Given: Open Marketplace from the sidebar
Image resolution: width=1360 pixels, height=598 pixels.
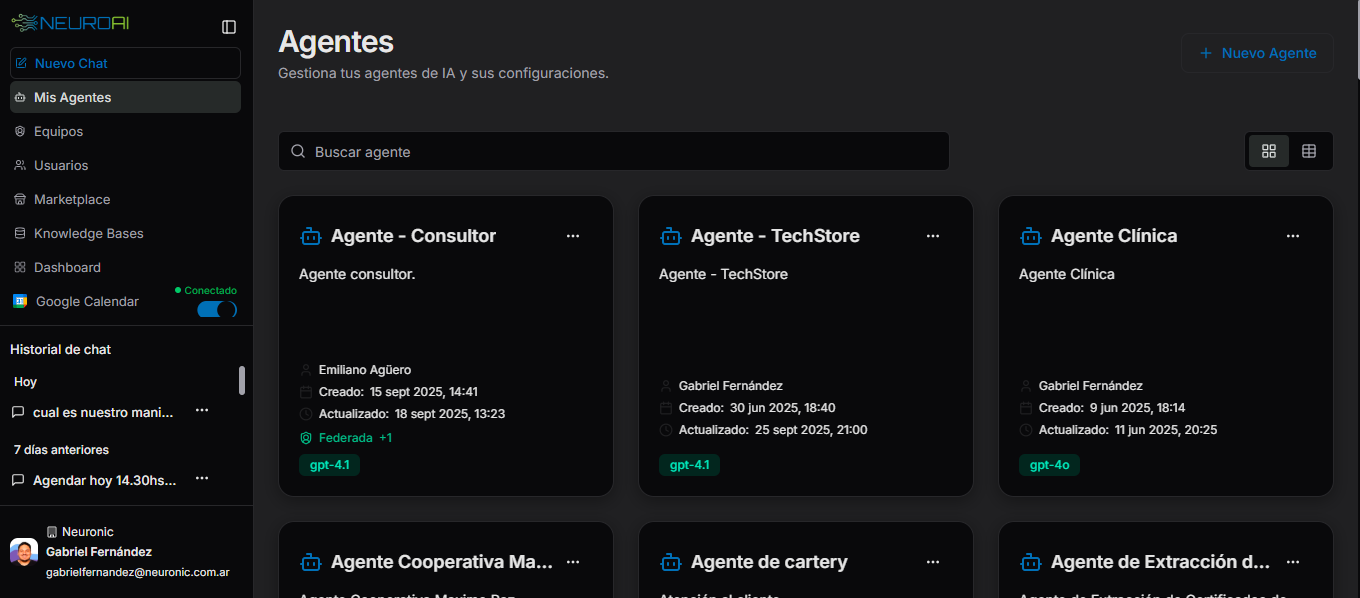Looking at the screenshot, I should (72, 199).
